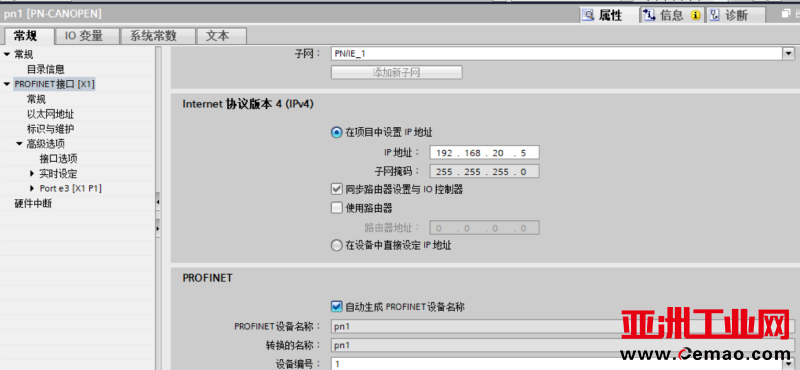The height and width of the screenshot is (370, 800).
Task: Expand the 实时设定 node
Action: [x=32, y=174]
